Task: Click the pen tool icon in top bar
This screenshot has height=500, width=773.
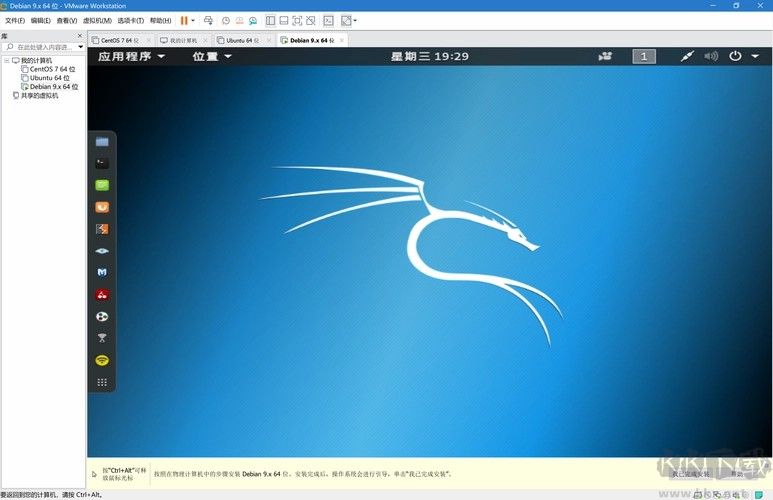Action: [687, 56]
